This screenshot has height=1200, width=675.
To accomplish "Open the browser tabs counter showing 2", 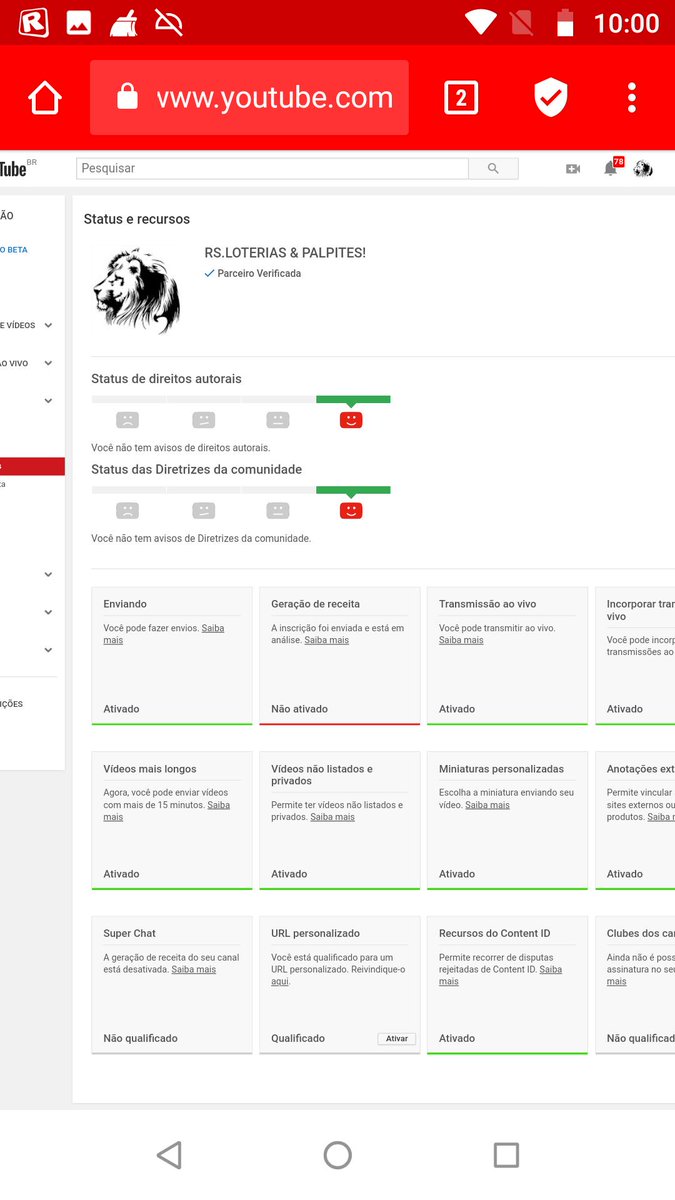I will pos(461,98).
